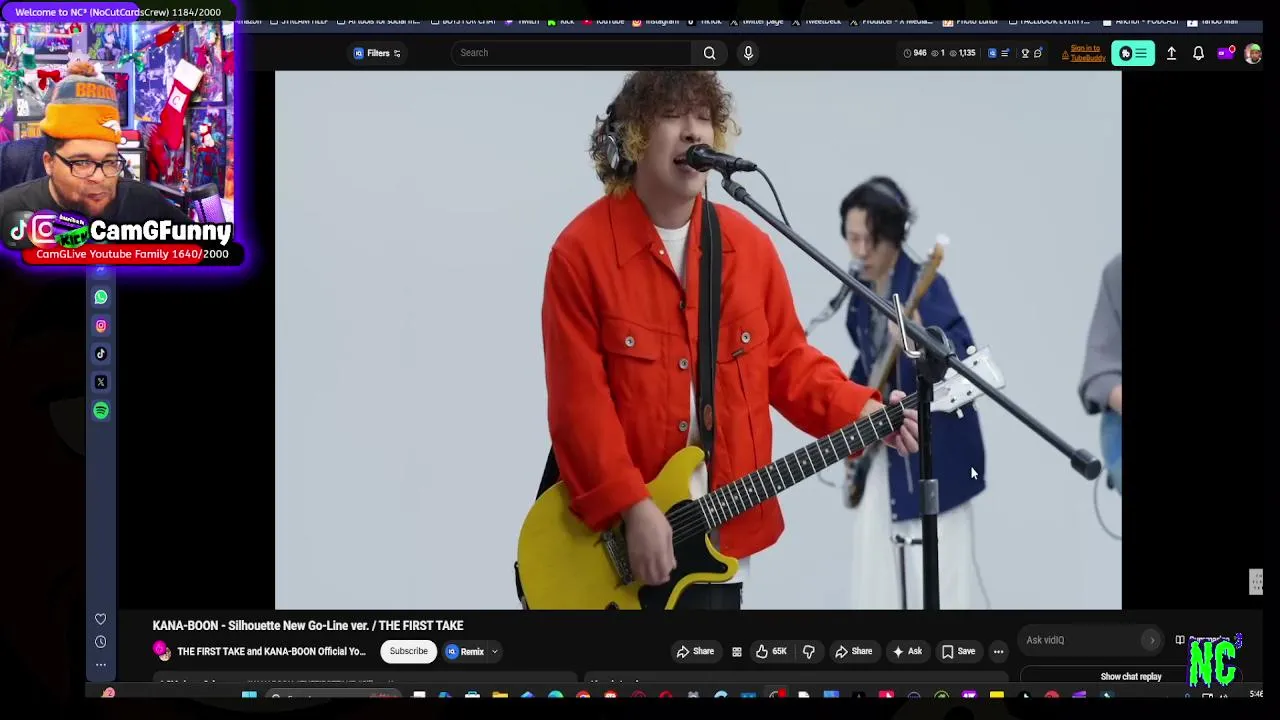Open the Yahoo Mail bookmark
Viewport: 1280px width, 720px height.
click(1213, 21)
